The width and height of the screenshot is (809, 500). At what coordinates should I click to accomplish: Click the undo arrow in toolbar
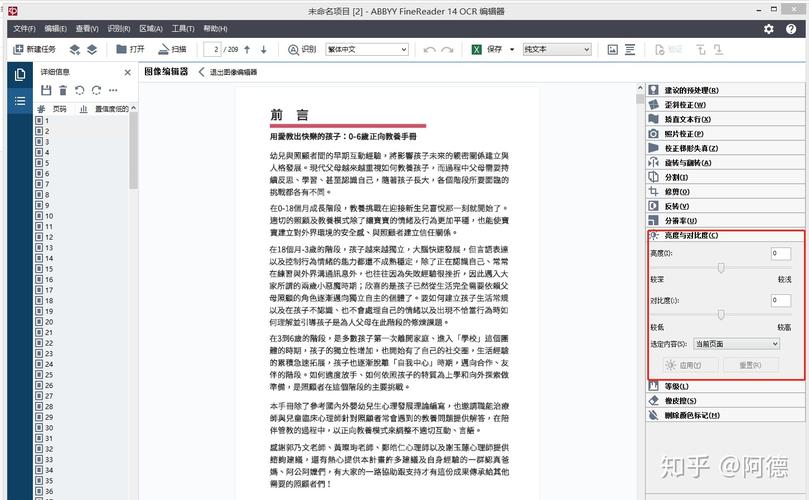click(429, 50)
